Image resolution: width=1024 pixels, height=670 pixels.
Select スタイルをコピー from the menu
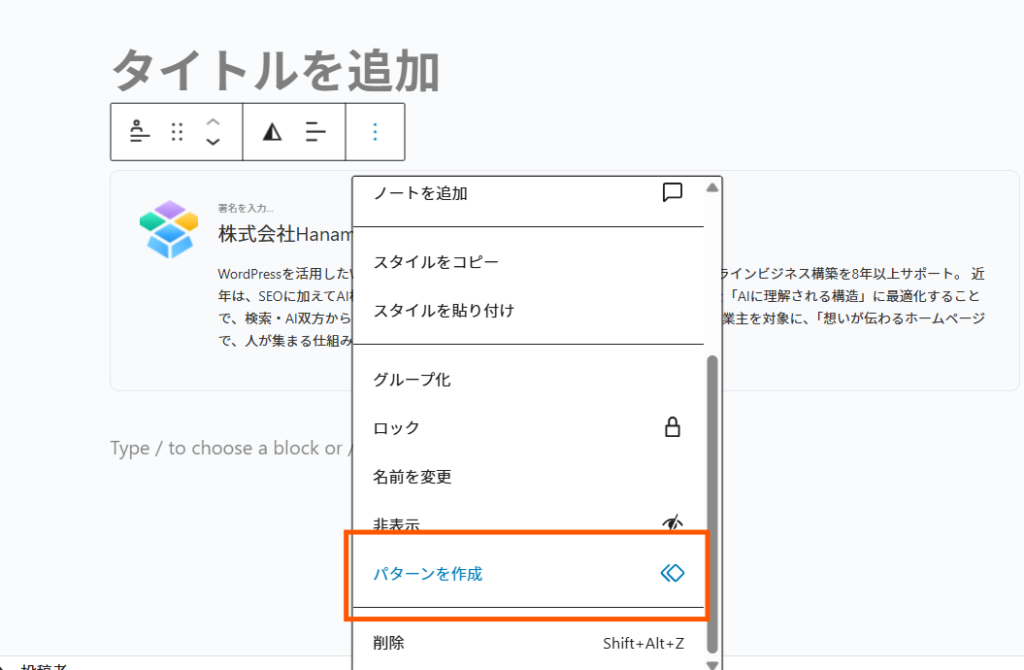pyautogui.click(x=436, y=262)
